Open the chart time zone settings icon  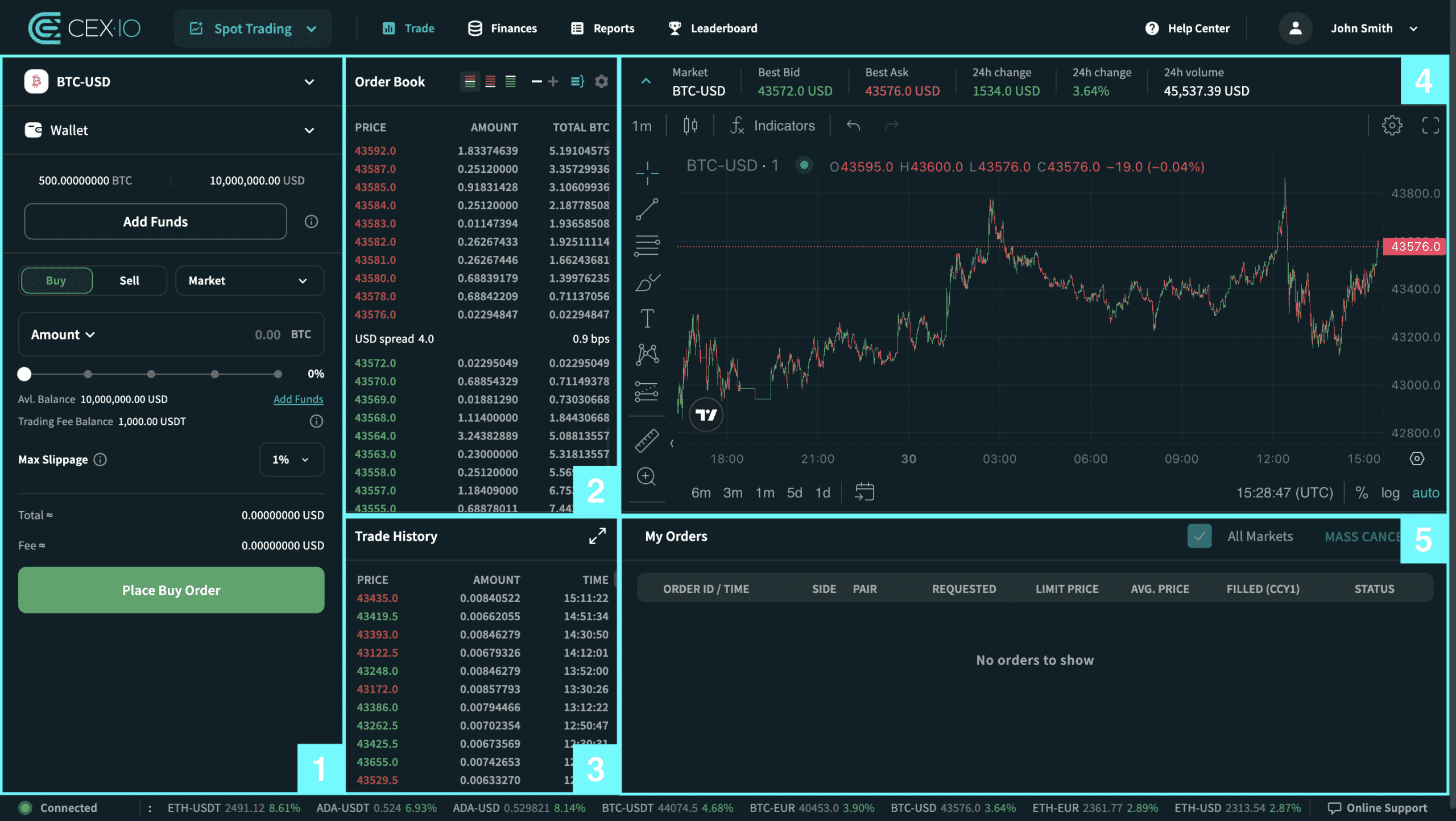[1417, 458]
